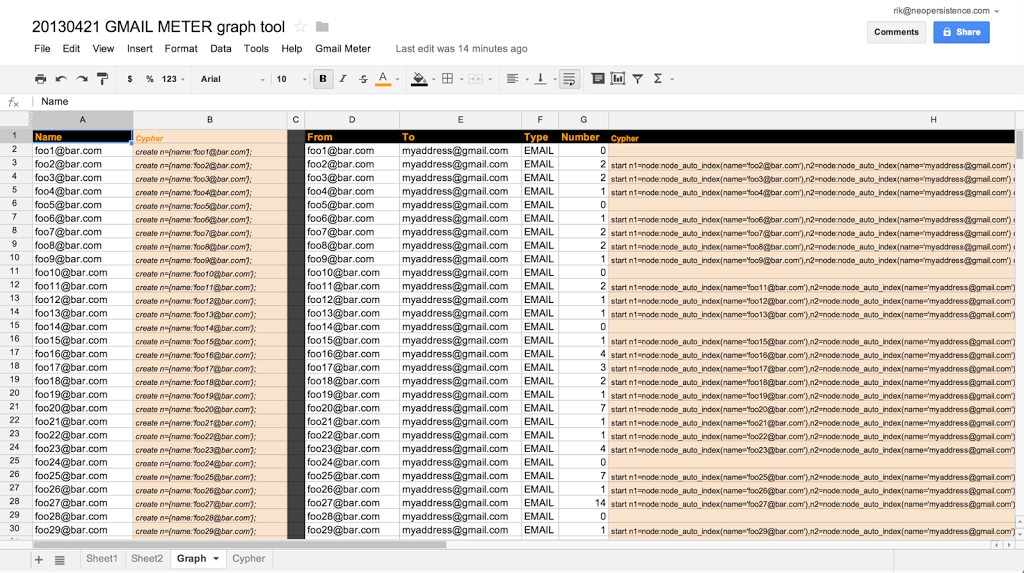The image size is (1024, 573).
Task: Add a new sheet with plus icon
Action: tap(39, 559)
